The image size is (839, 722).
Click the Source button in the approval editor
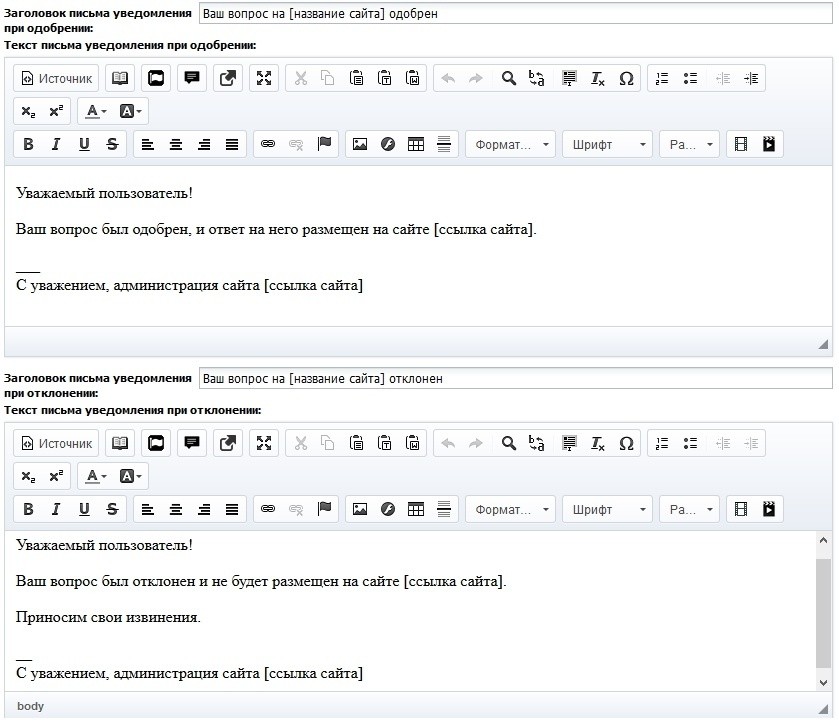pos(57,78)
